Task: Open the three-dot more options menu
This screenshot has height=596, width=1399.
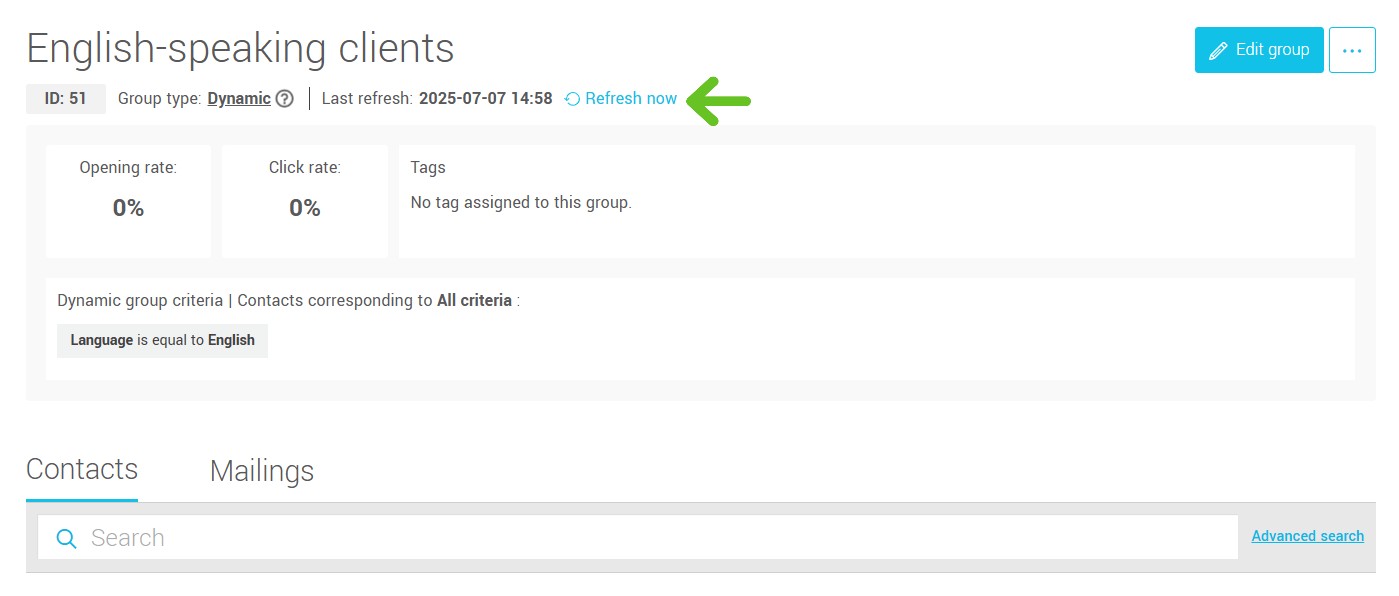Action: click(x=1352, y=50)
